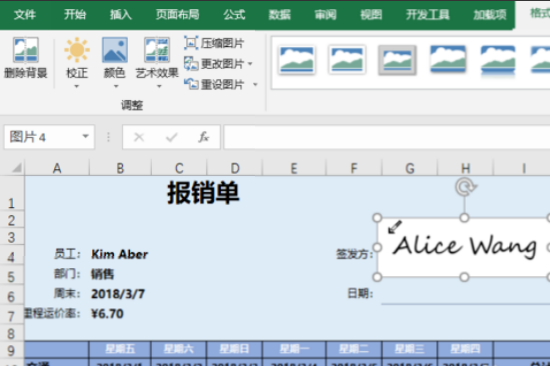Select column G header

click(x=410, y=168)
